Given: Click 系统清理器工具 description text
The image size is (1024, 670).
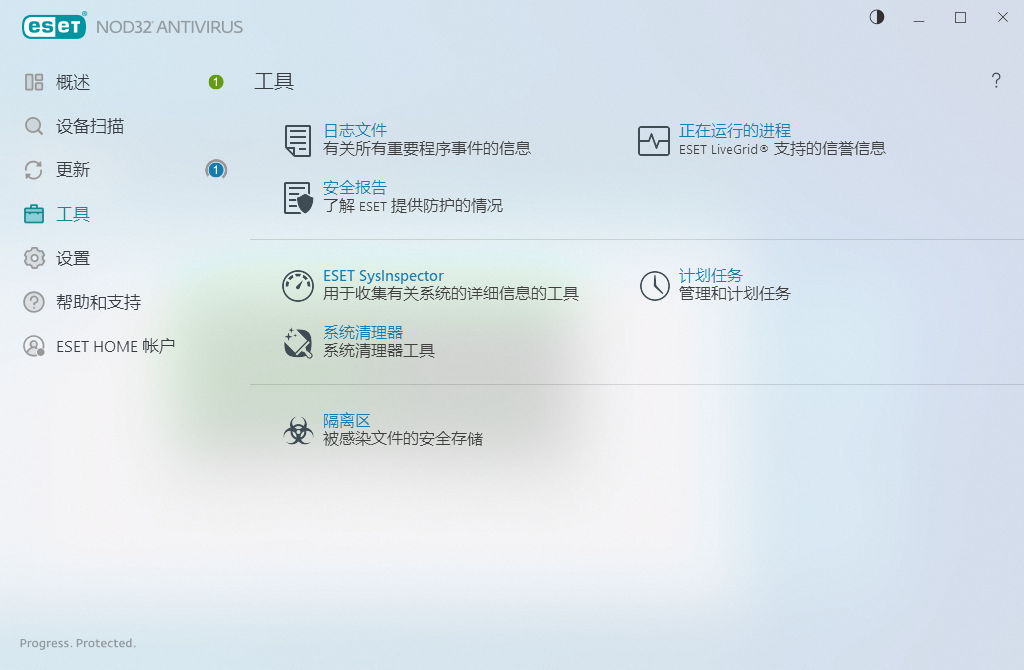Looking at the screenshot, I should pyautogui.click(x=379, y=351).
